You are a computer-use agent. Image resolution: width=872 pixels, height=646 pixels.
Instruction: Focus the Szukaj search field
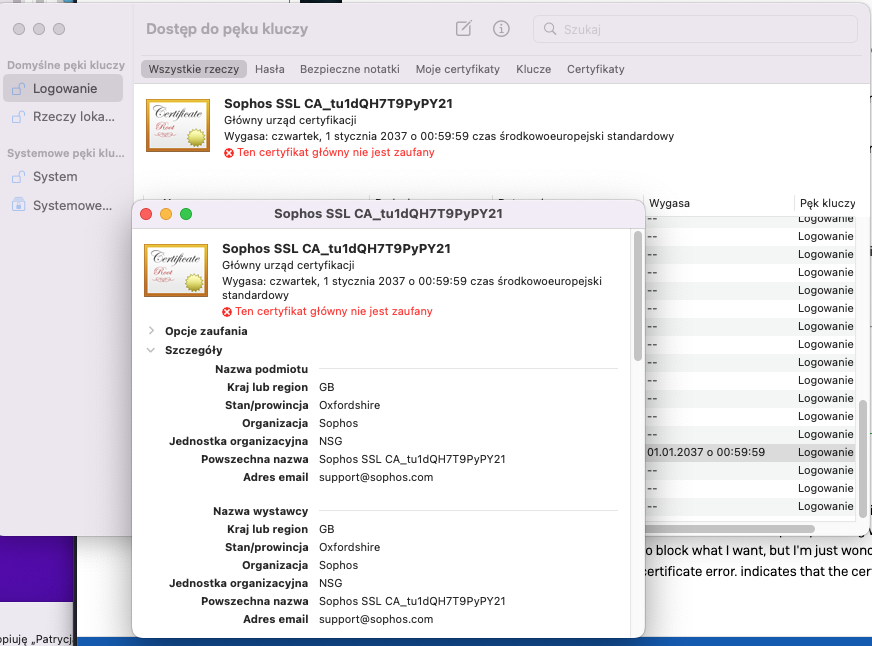point(695,29)
